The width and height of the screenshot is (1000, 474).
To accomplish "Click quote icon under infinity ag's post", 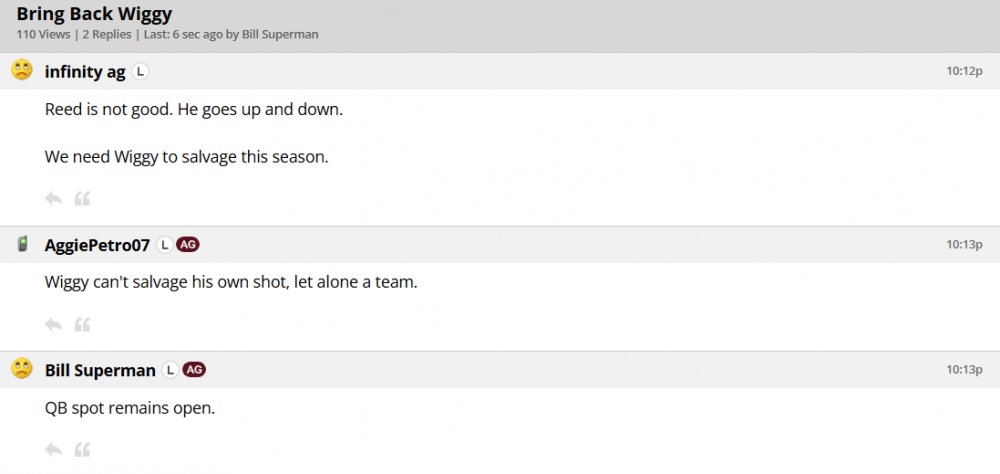I will [x=83, y=199].
